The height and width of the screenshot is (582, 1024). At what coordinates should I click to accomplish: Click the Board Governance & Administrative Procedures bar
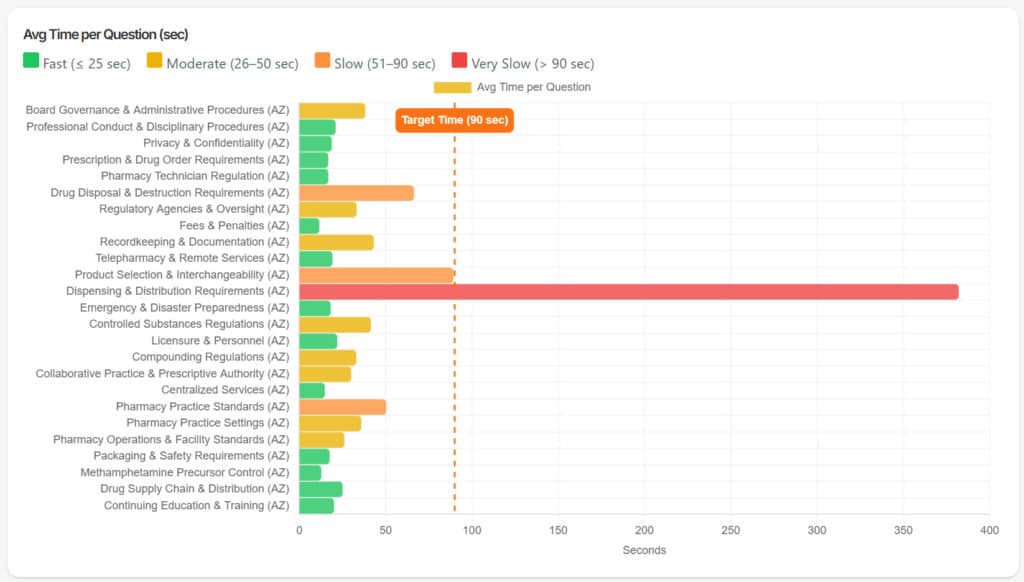pos(332,111)
